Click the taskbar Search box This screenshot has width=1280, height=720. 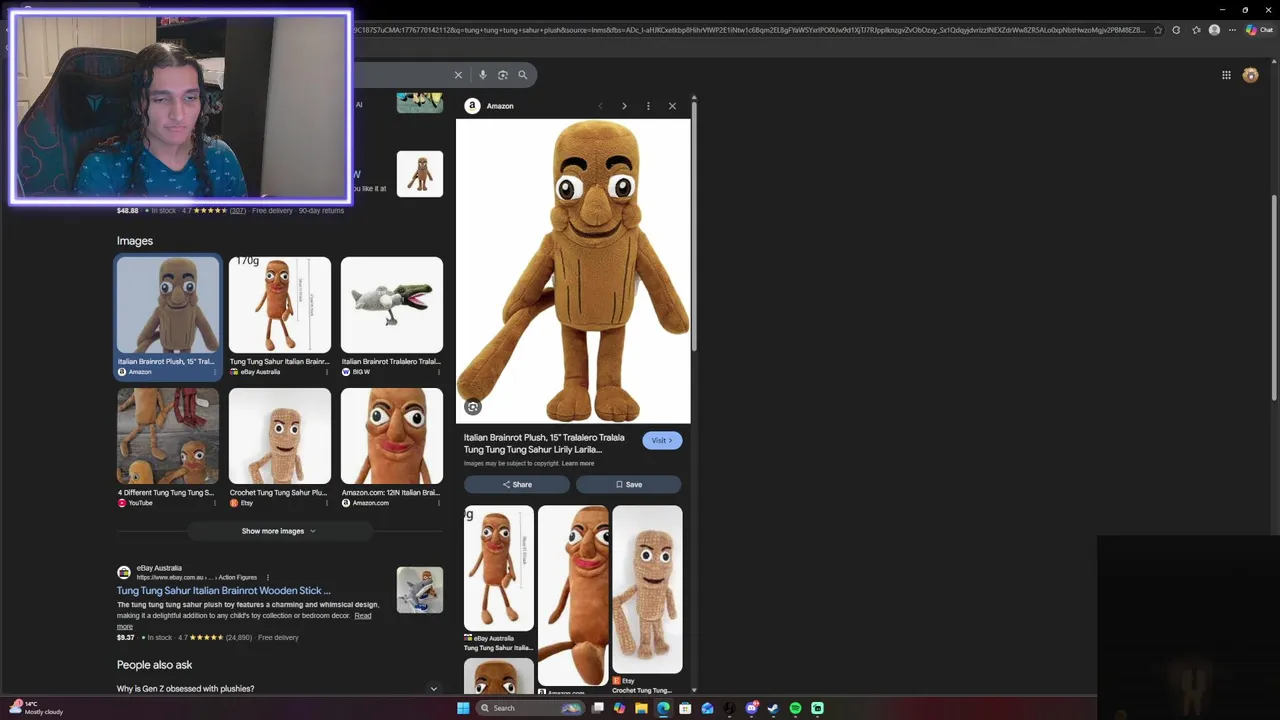[530, 708]
